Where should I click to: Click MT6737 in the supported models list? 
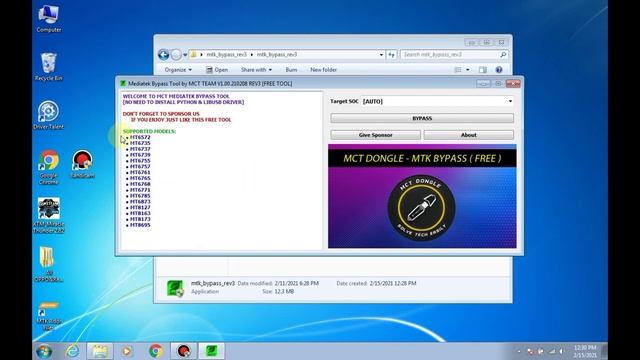tap(140, 149)
